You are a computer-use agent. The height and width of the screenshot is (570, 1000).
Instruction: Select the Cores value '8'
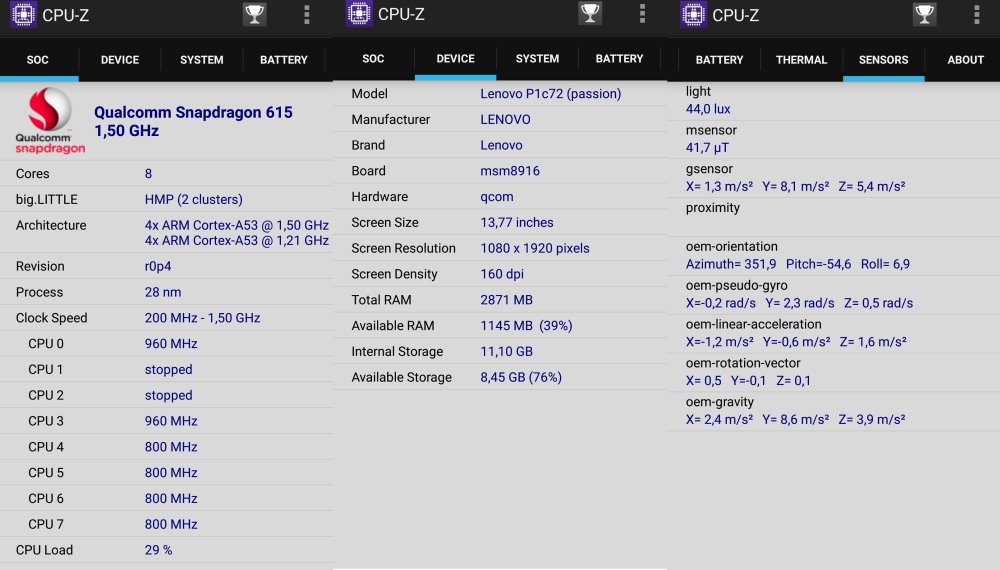click(148, 173)
